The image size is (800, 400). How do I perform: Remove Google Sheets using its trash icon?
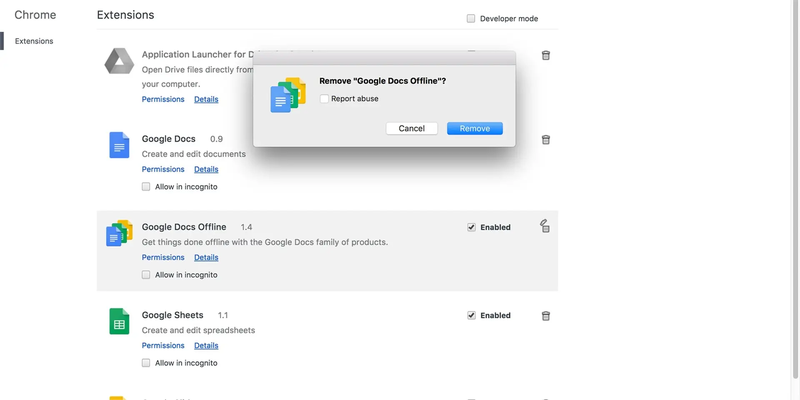(x=545, y=316)
